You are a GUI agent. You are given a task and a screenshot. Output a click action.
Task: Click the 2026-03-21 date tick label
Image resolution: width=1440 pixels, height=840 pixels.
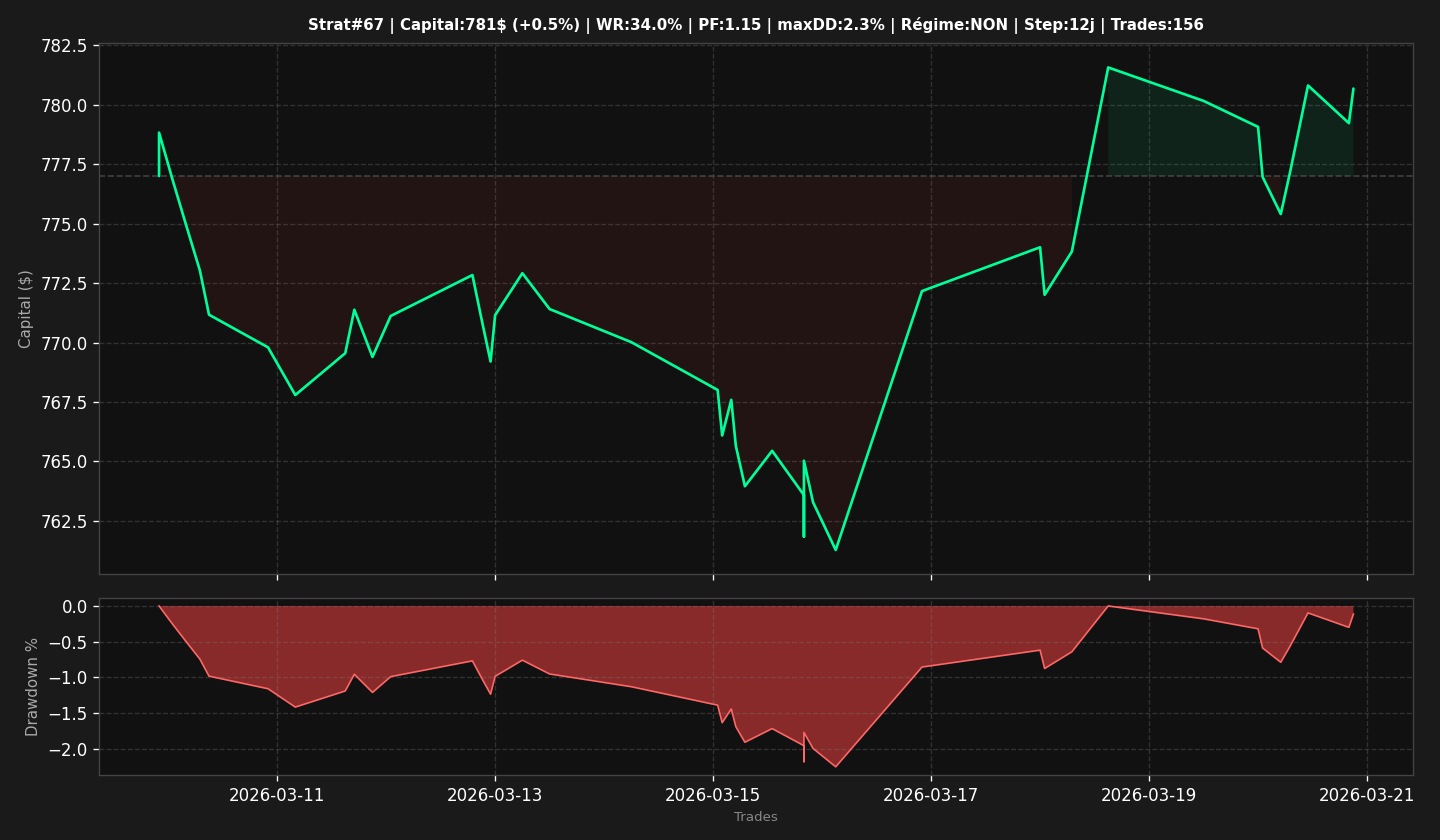[1367, 795]
